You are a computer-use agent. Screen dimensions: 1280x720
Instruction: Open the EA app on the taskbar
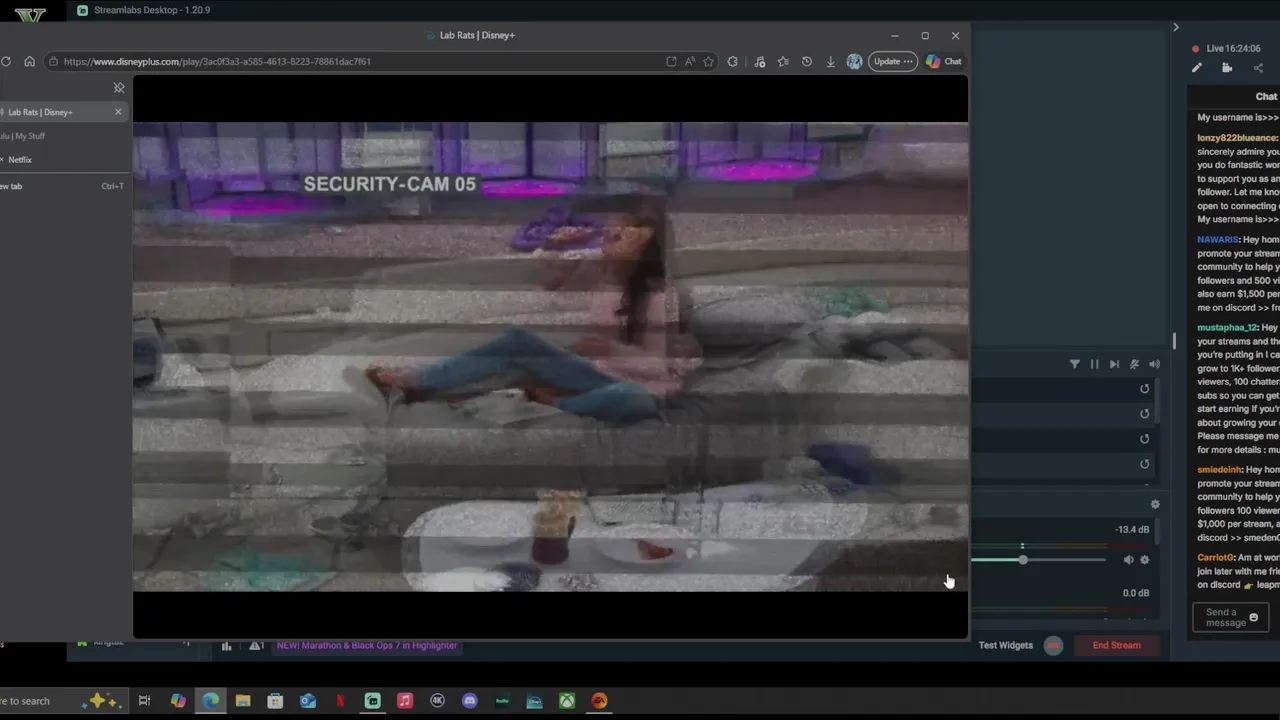click(599, 701)
